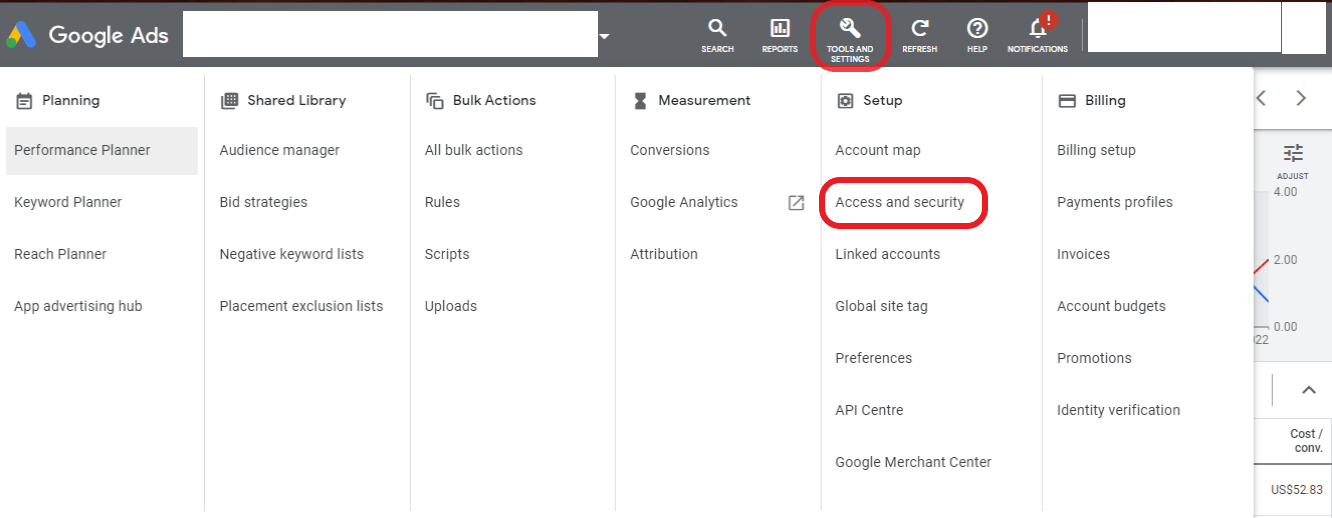Click the Cost / conv. column header

[x=1306, y=440]
